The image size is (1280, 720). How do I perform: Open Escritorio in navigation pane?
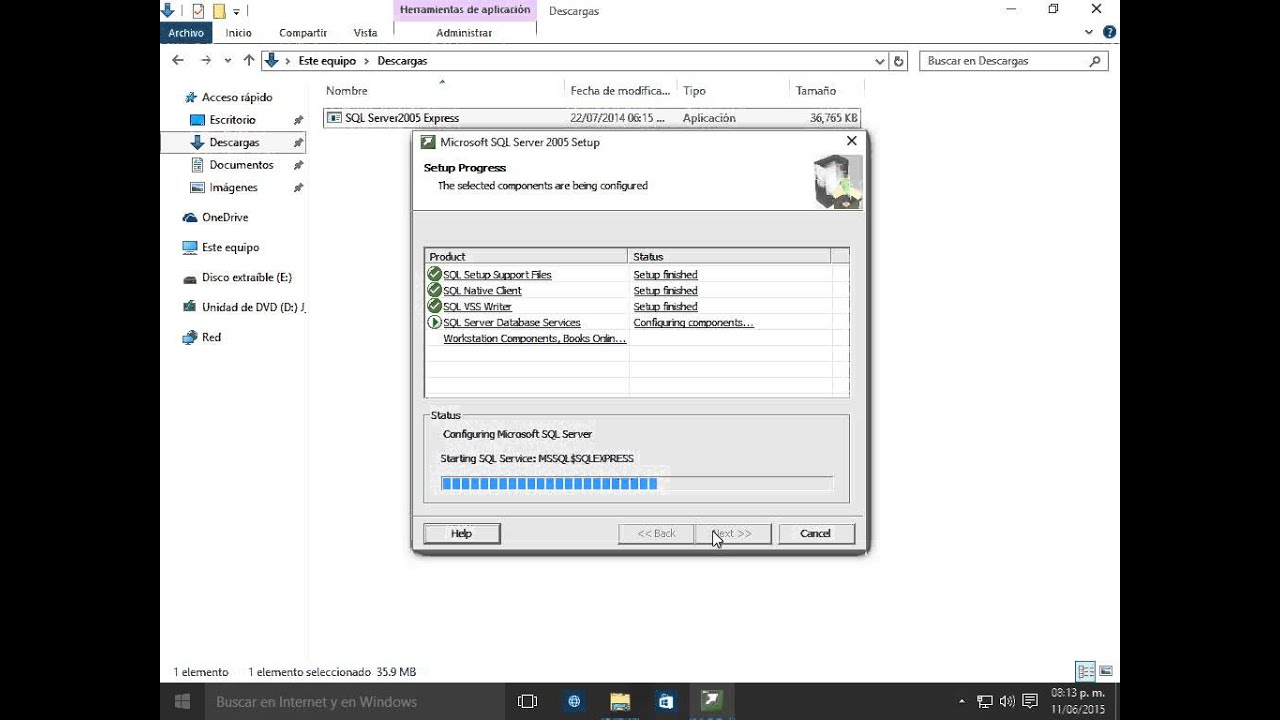232,120
